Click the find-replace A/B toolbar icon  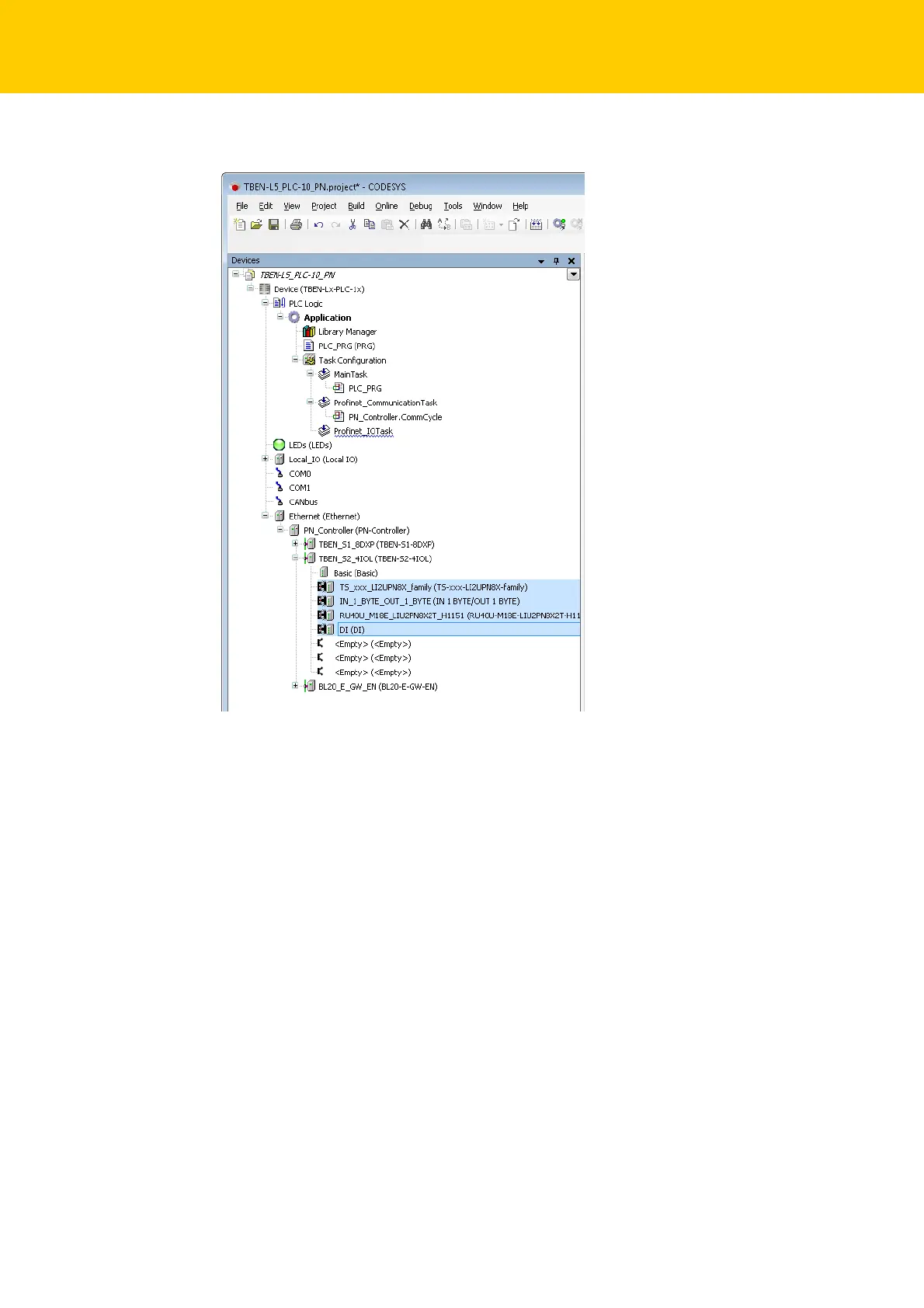[x=443, y=224]
